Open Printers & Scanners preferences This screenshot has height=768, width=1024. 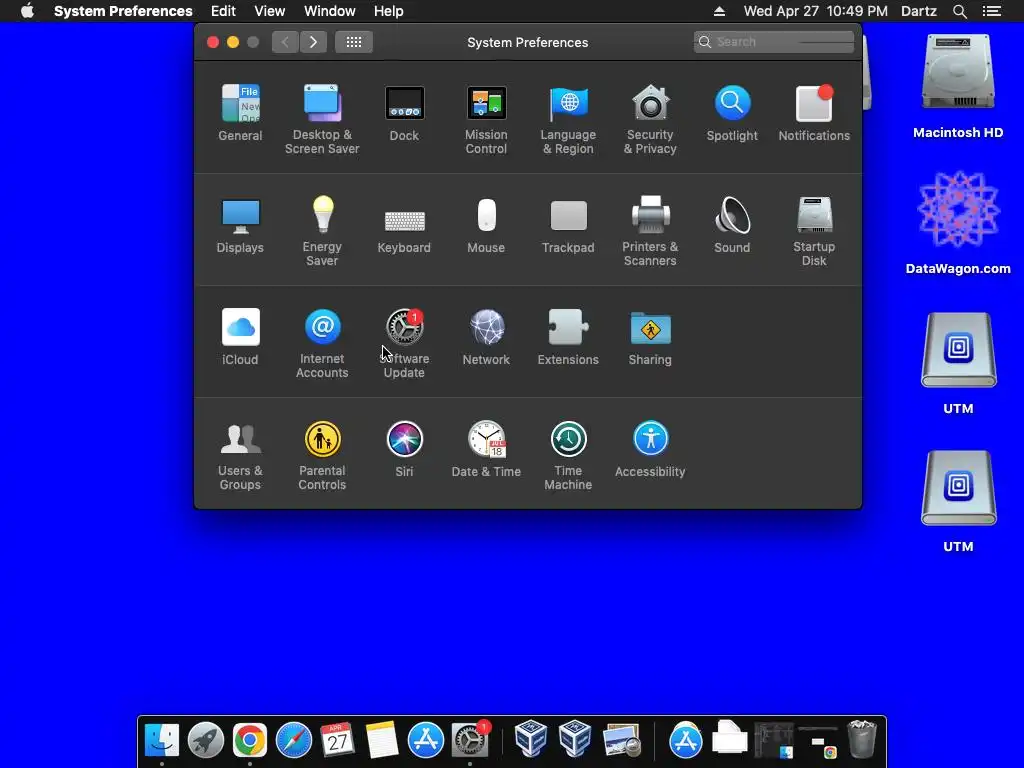[x=650, y=231]
